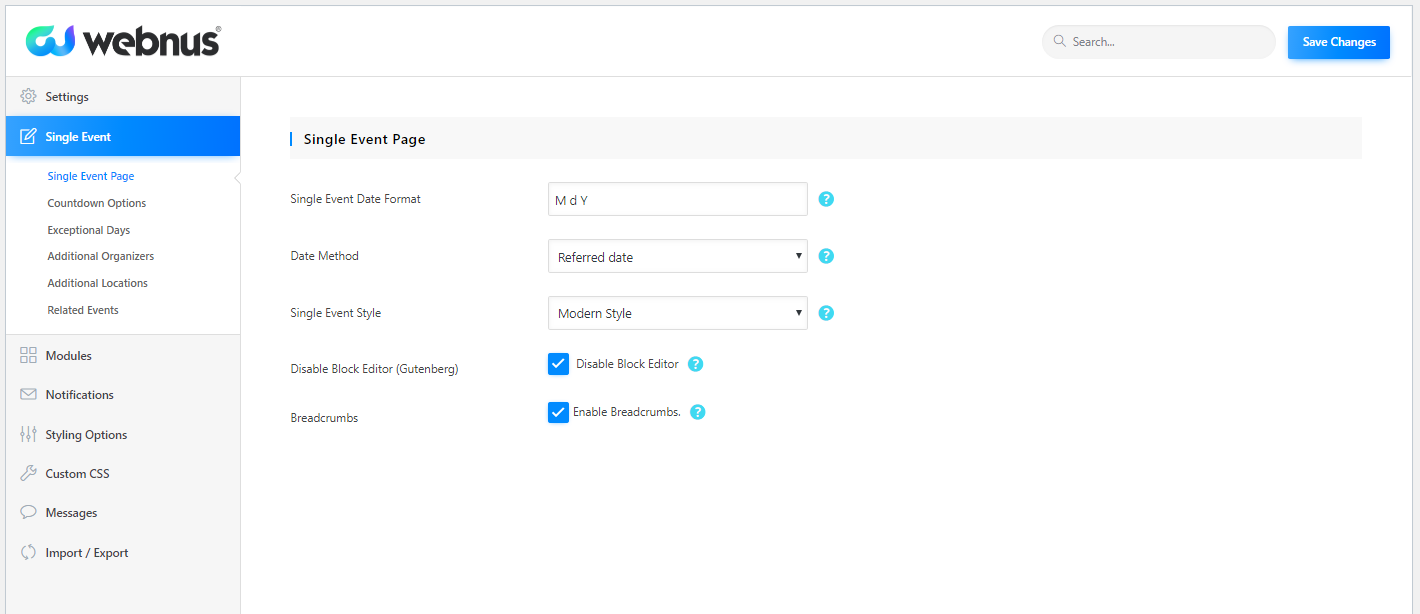This screenshot has height=614, width=1420.
Task: Click the Settings gear icon
Action: 28,97
